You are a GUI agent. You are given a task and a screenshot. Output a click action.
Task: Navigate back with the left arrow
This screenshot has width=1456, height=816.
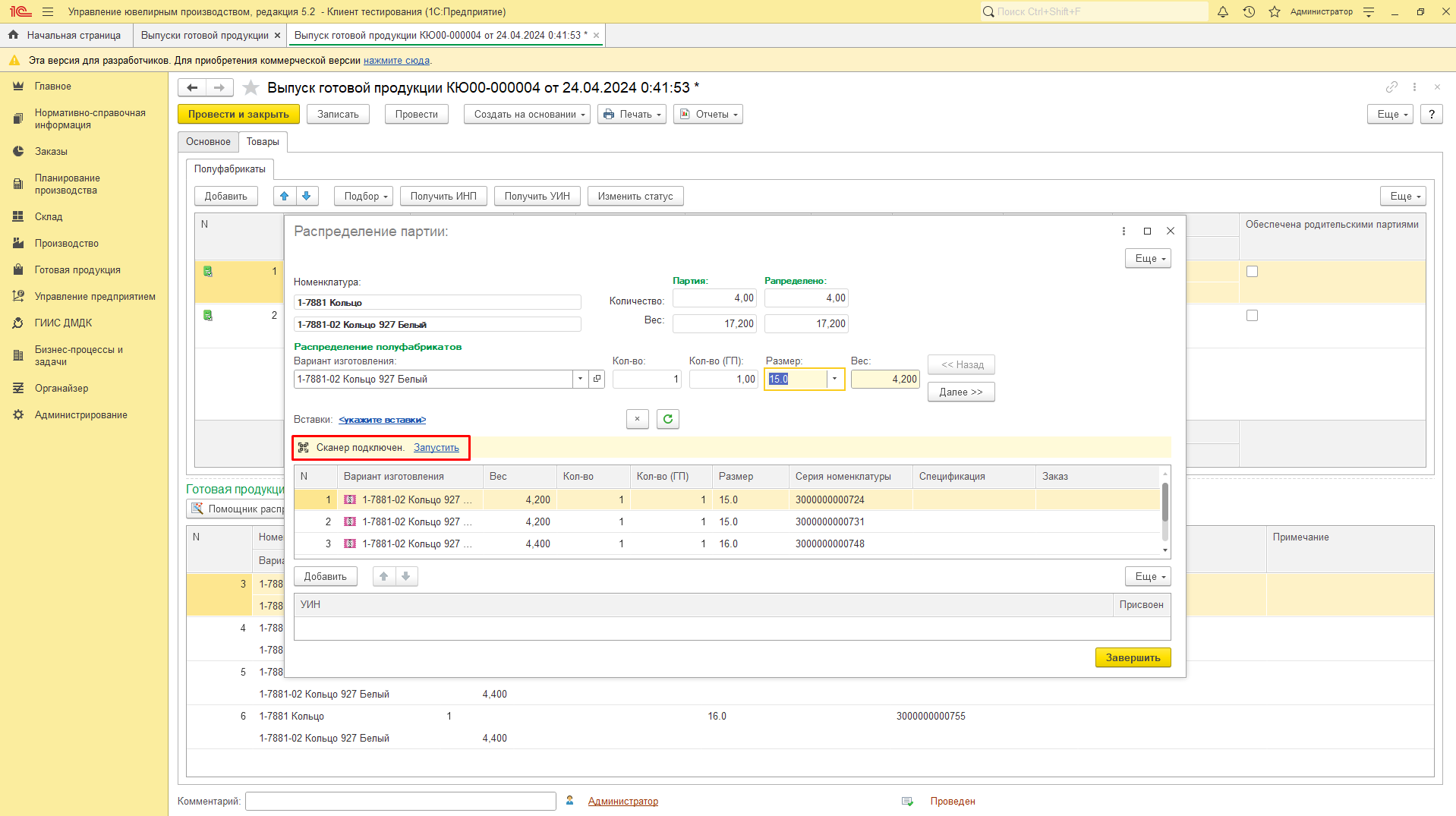point(192,88)
